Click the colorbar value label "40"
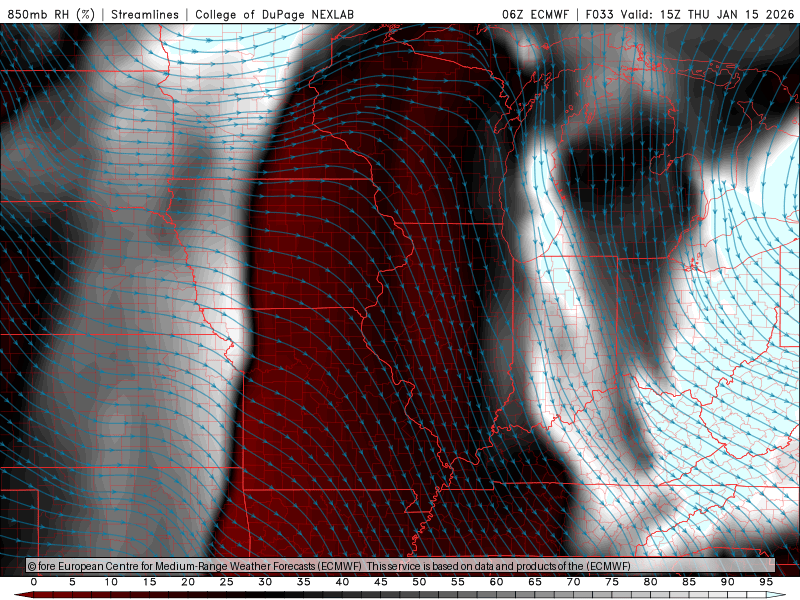Image resolution: width=800 pixels, height=600 pixels. pyautogui.click(x=342, y=582)
